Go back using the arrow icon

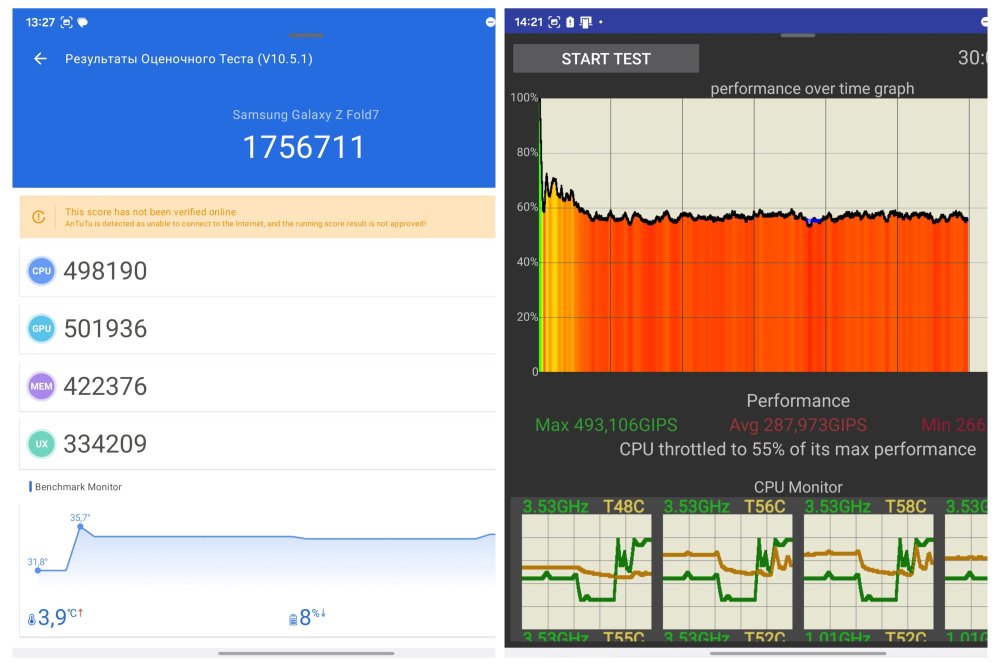pyautogui.click(x=40, y=59)
